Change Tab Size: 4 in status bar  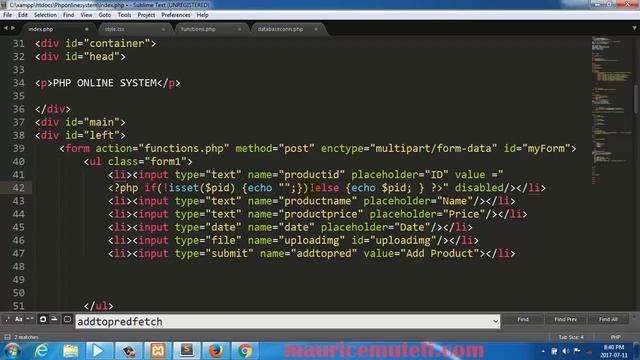(571, 337)
